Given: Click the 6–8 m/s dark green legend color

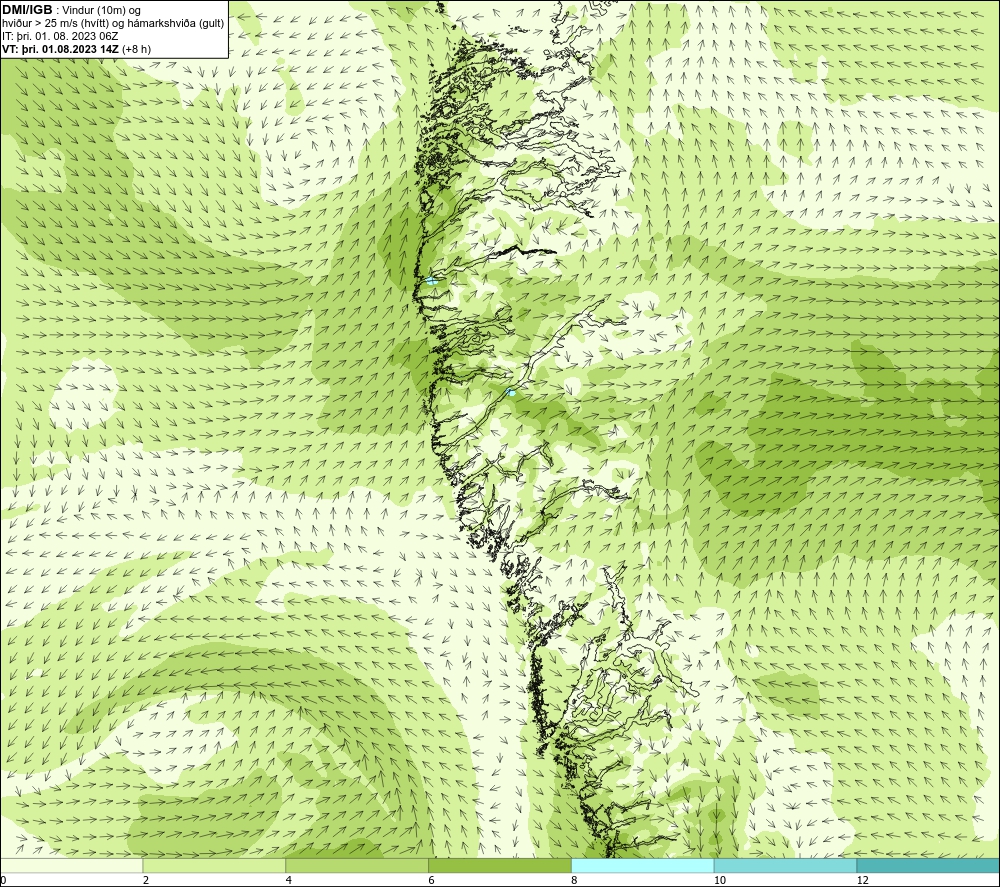Looking at the screenshot, I should (x=500, y=865).
